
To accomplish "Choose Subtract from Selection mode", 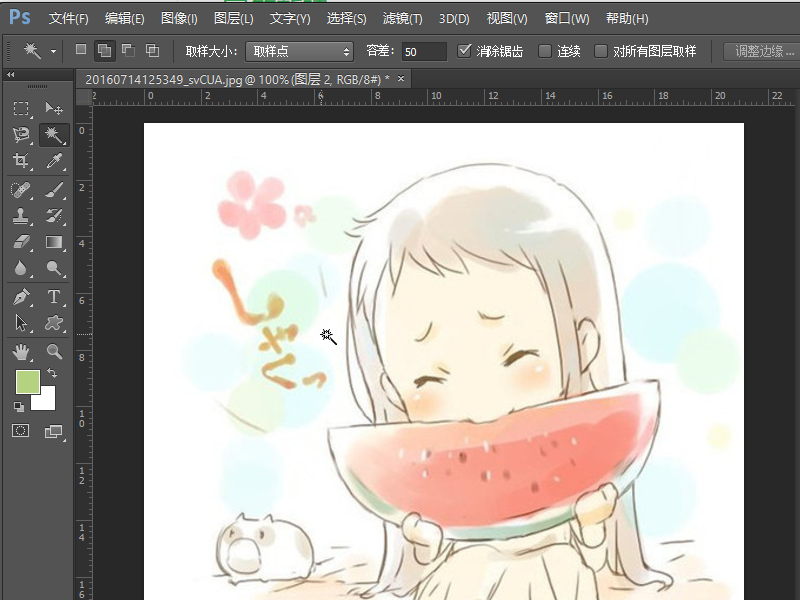I will click(128, 50).
